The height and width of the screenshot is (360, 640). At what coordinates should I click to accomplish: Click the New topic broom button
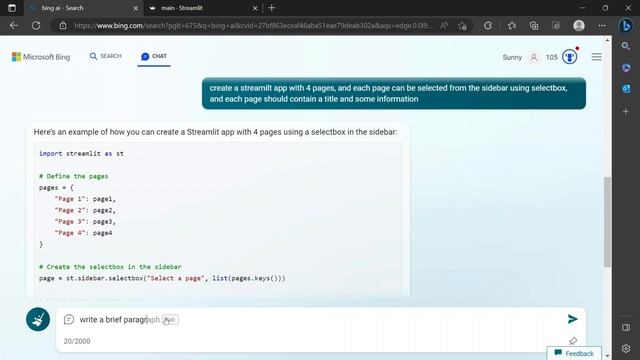coord(38,319)
